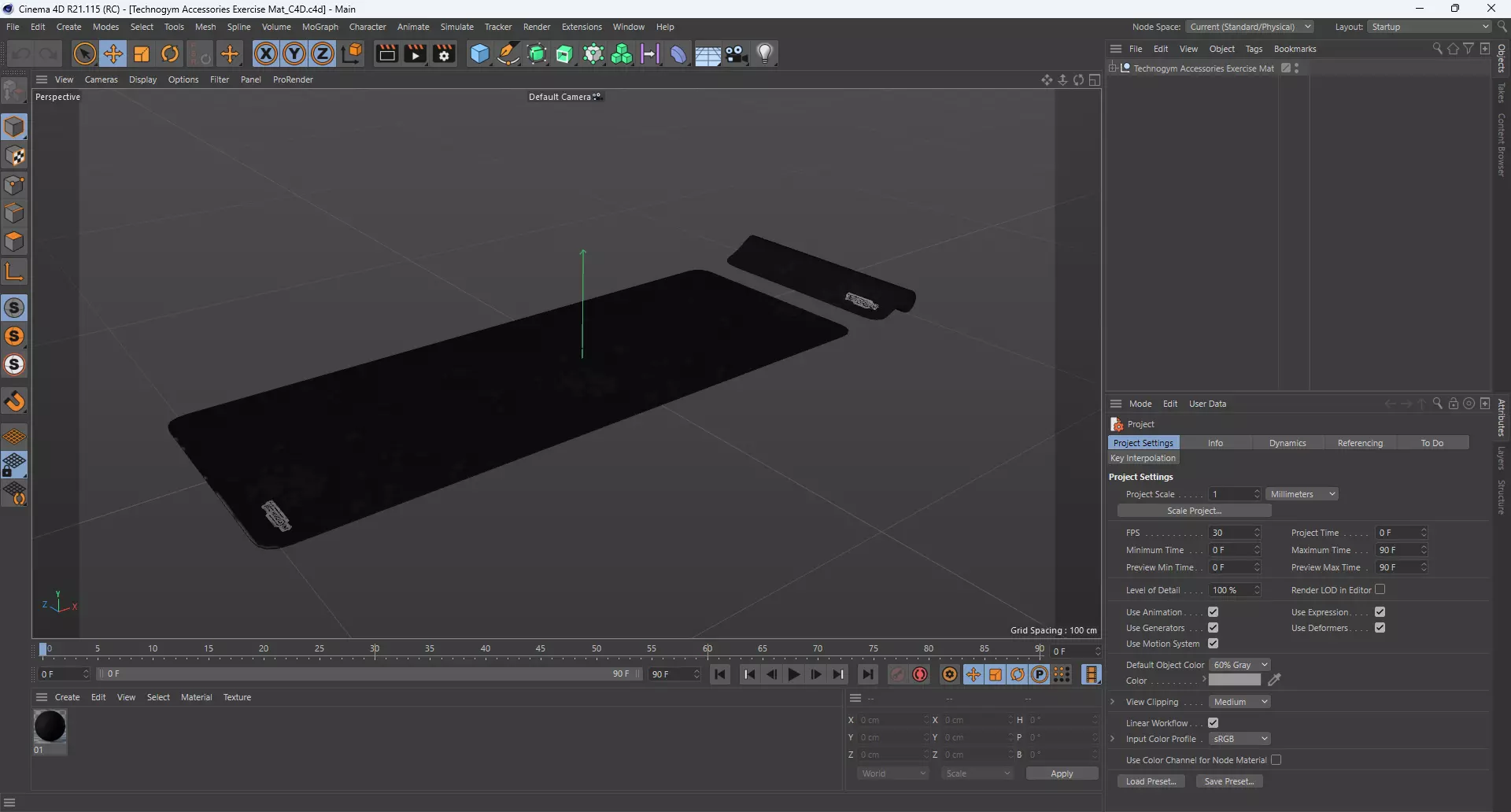
Task: Open the MoGraph menu
Action: click(x=320, y=27)
